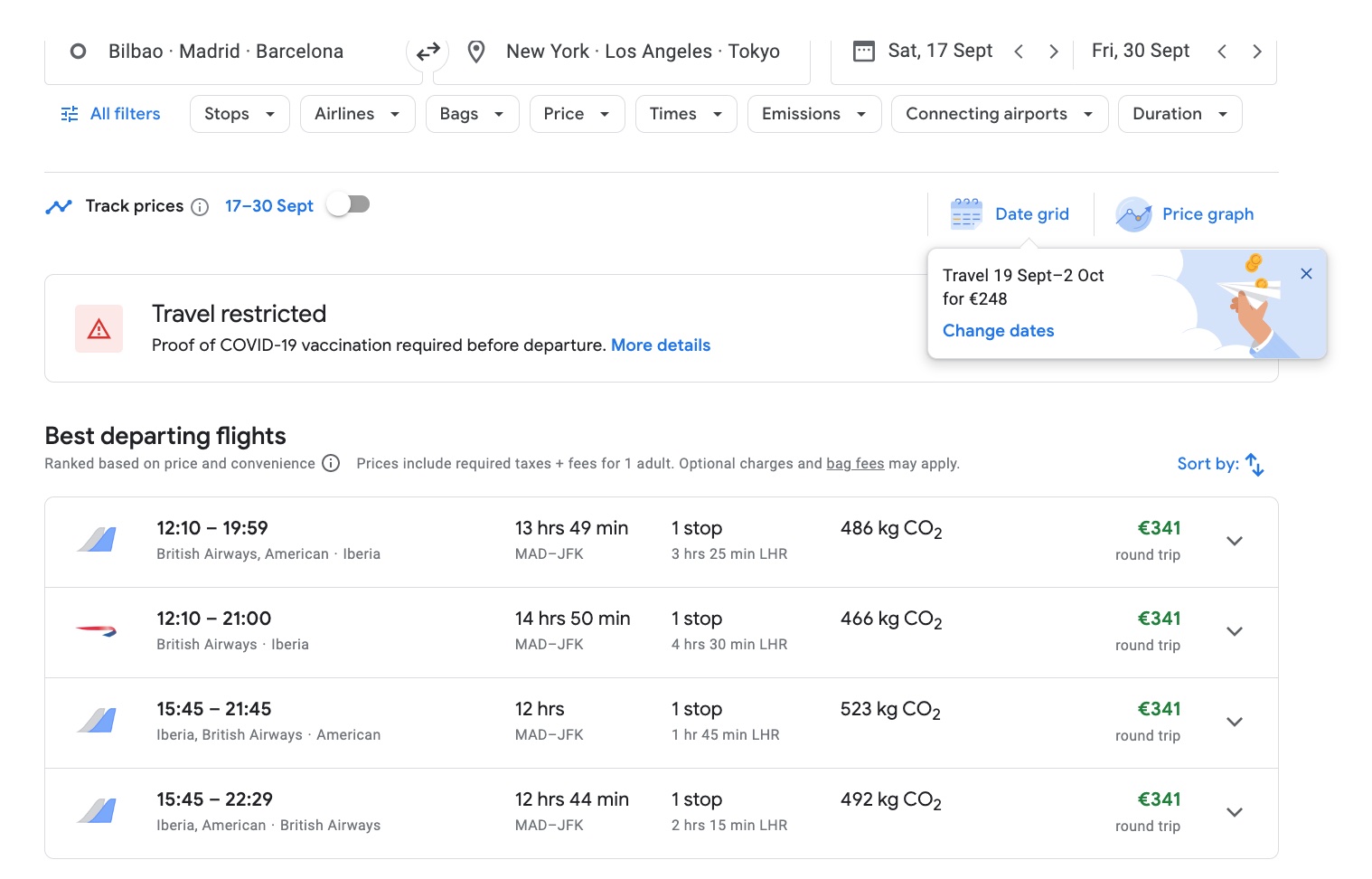1372x879 pixels.
Task: Expand the Connecting airports filter
Action: pos(999,114)
